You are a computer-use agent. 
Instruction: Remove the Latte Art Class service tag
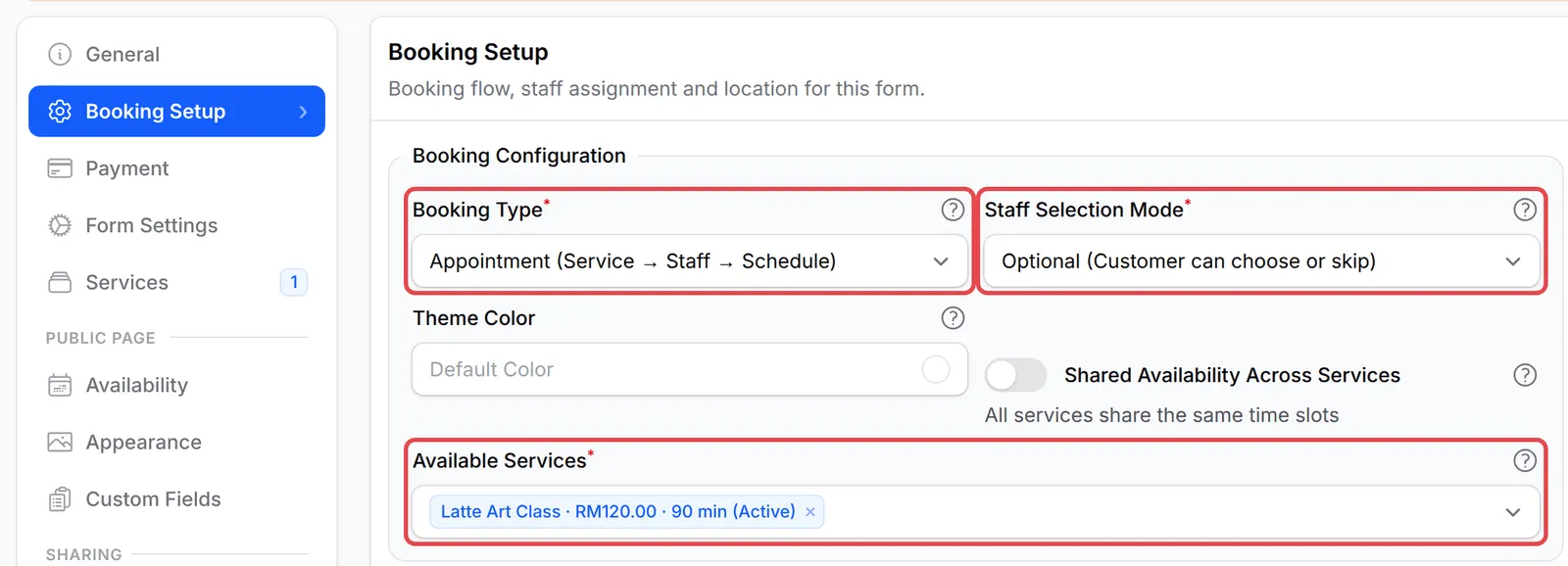[x=810, y=512]
